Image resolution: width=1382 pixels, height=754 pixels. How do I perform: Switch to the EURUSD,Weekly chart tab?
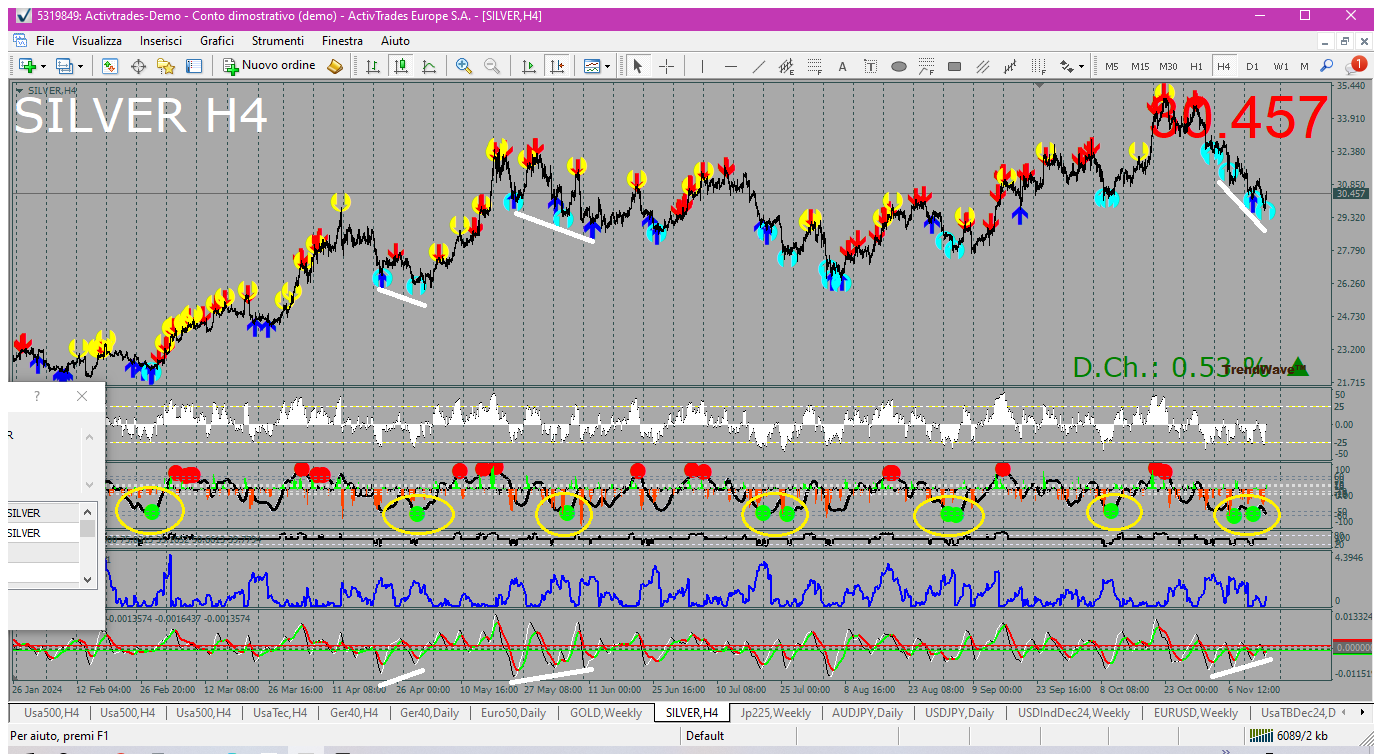click(x=1195, y=713)
